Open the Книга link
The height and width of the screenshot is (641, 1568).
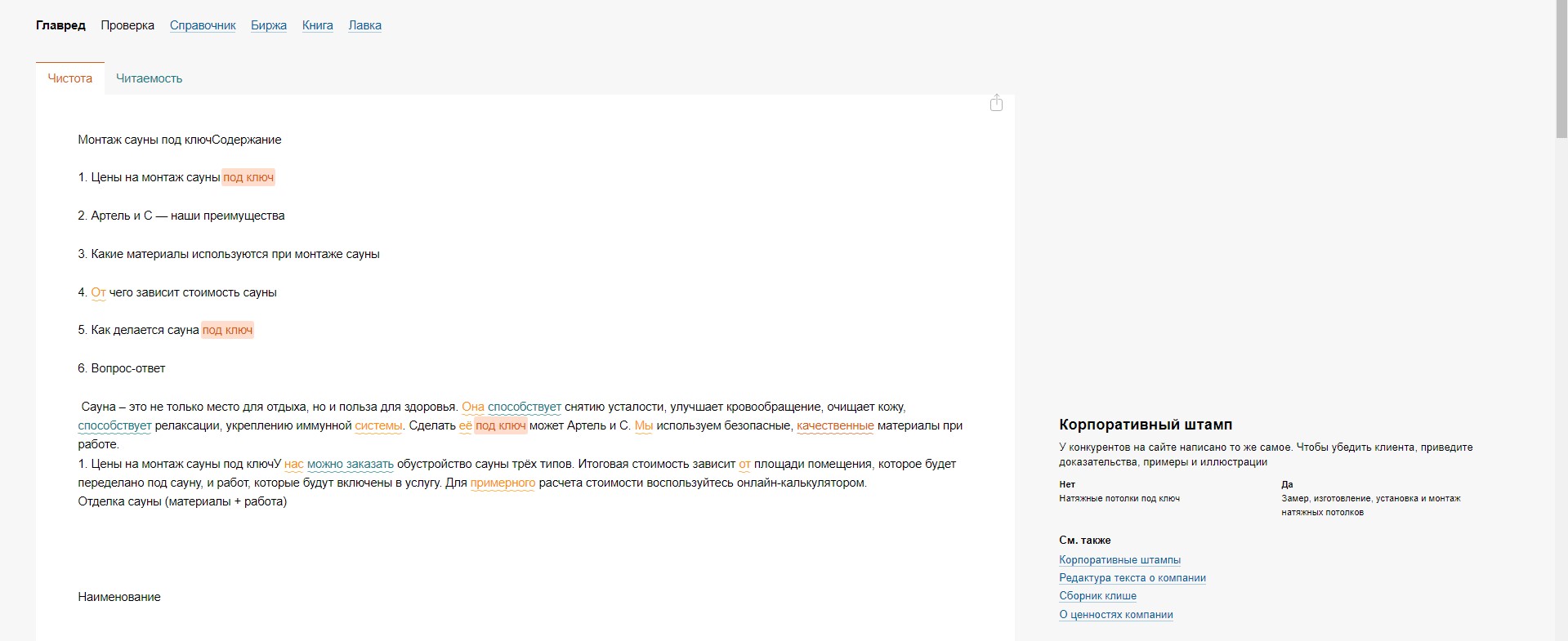[x=318, y=25]
